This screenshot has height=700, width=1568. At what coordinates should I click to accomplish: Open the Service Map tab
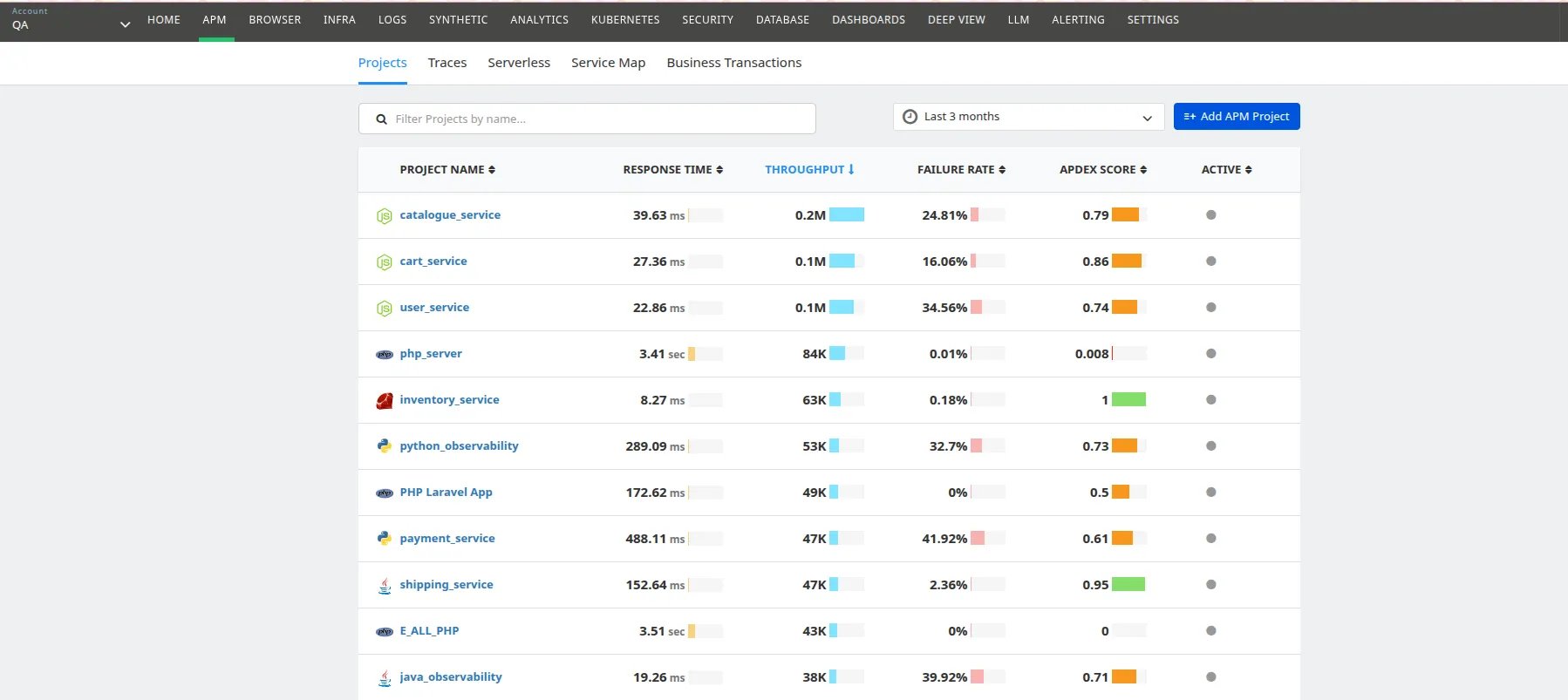coord(609,63)
